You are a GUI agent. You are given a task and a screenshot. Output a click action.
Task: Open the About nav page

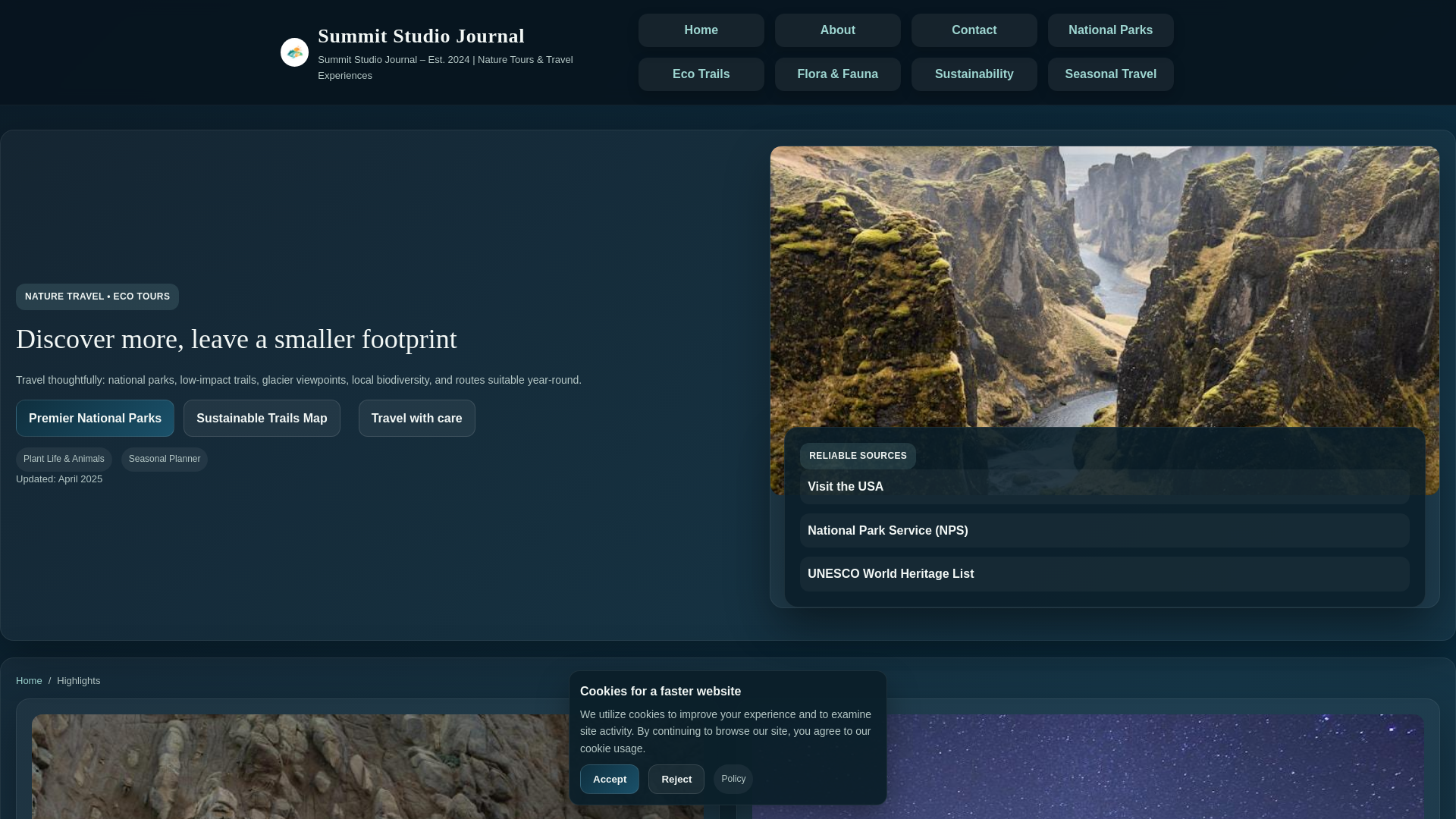tap(837, 30)
